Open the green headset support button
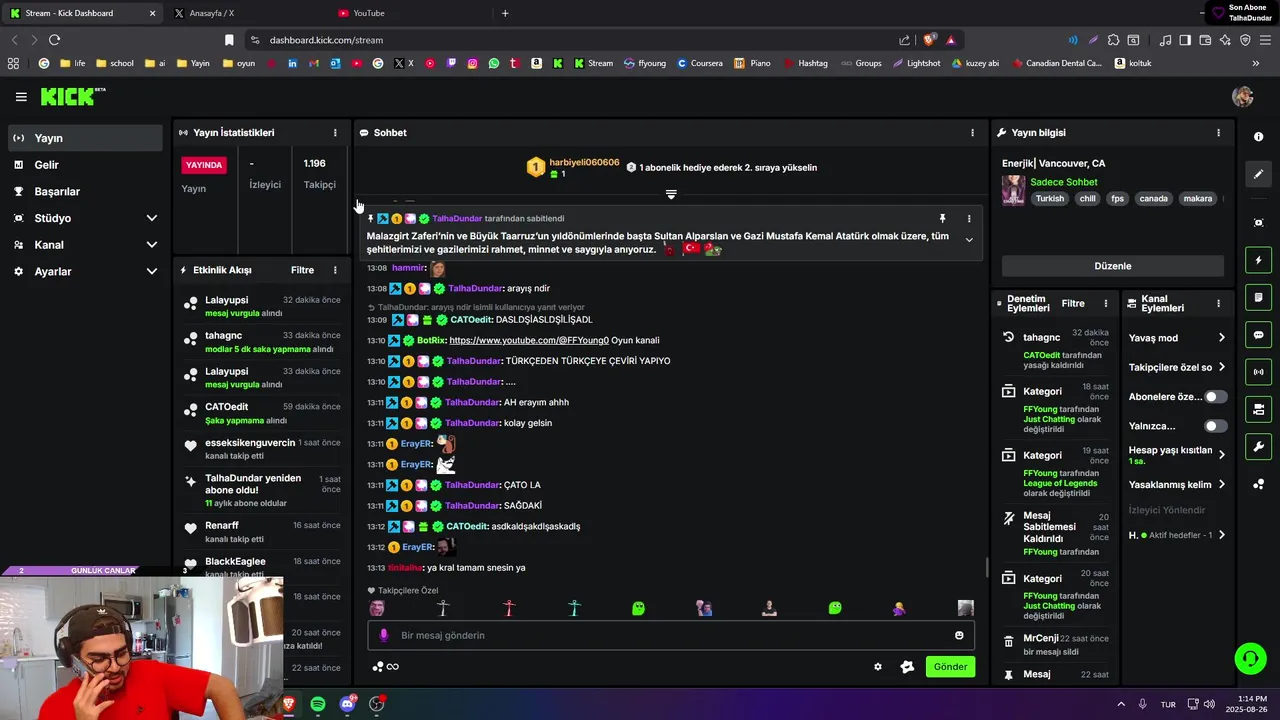The height and width of the screenshot is (720, 1280). tap(1250, 658)
